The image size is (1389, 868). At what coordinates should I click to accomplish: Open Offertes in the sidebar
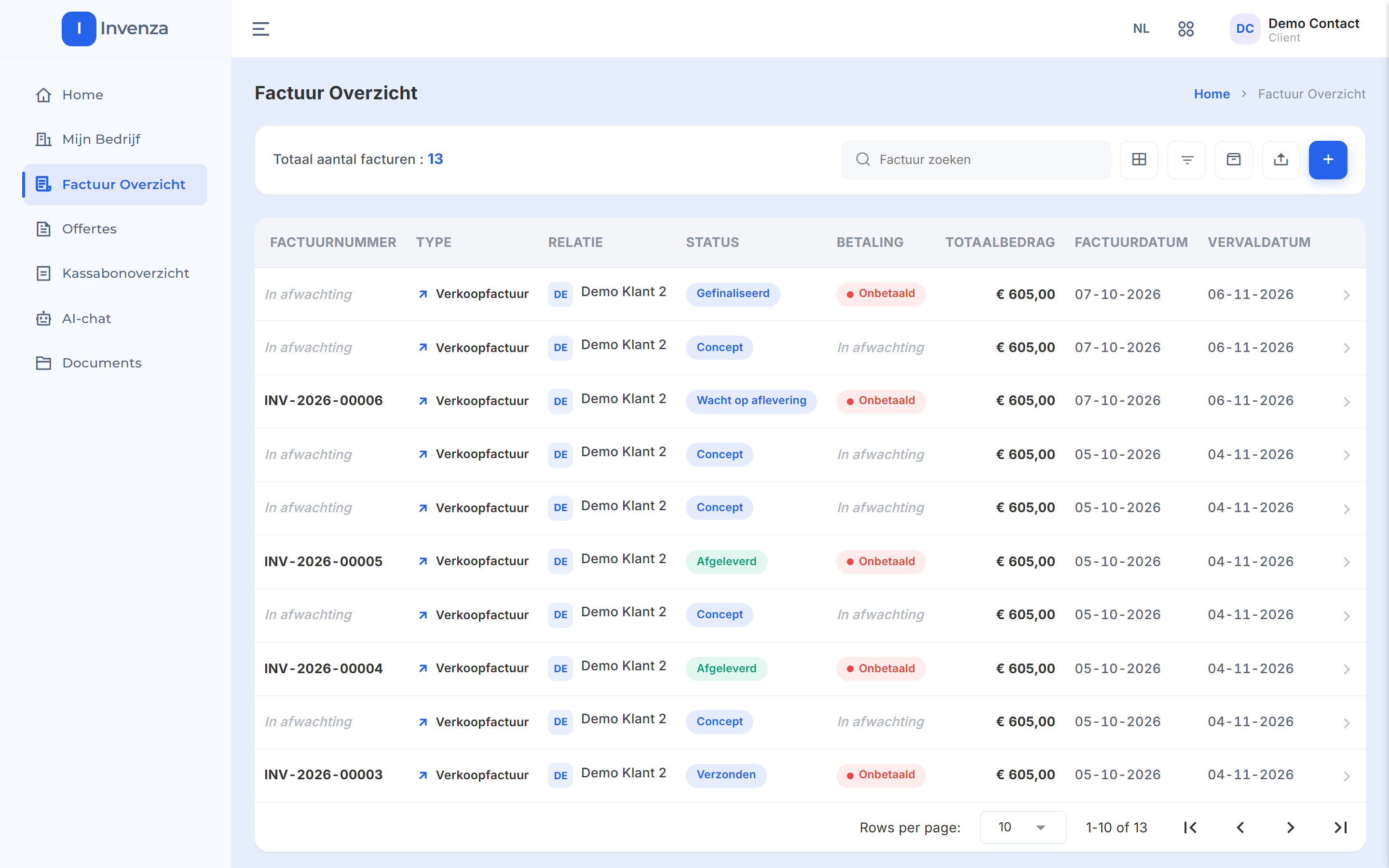pos(115,229)
